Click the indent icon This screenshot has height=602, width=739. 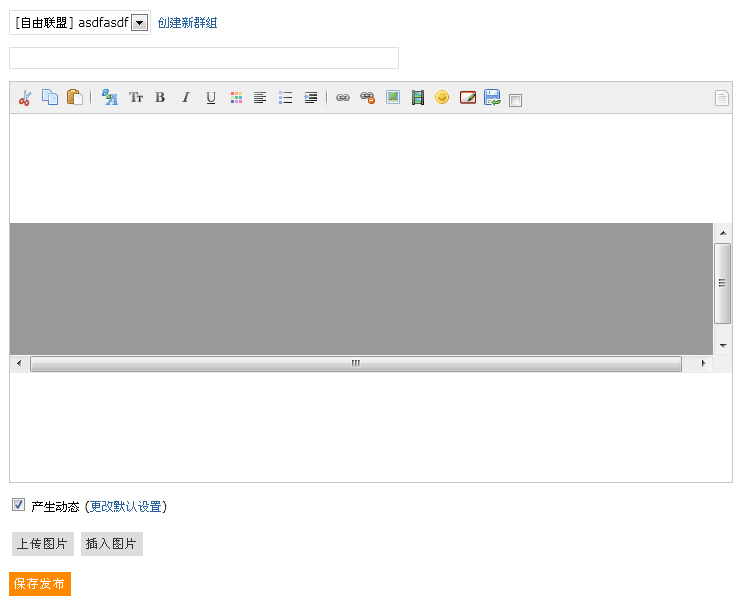click(x=311, y=98)
